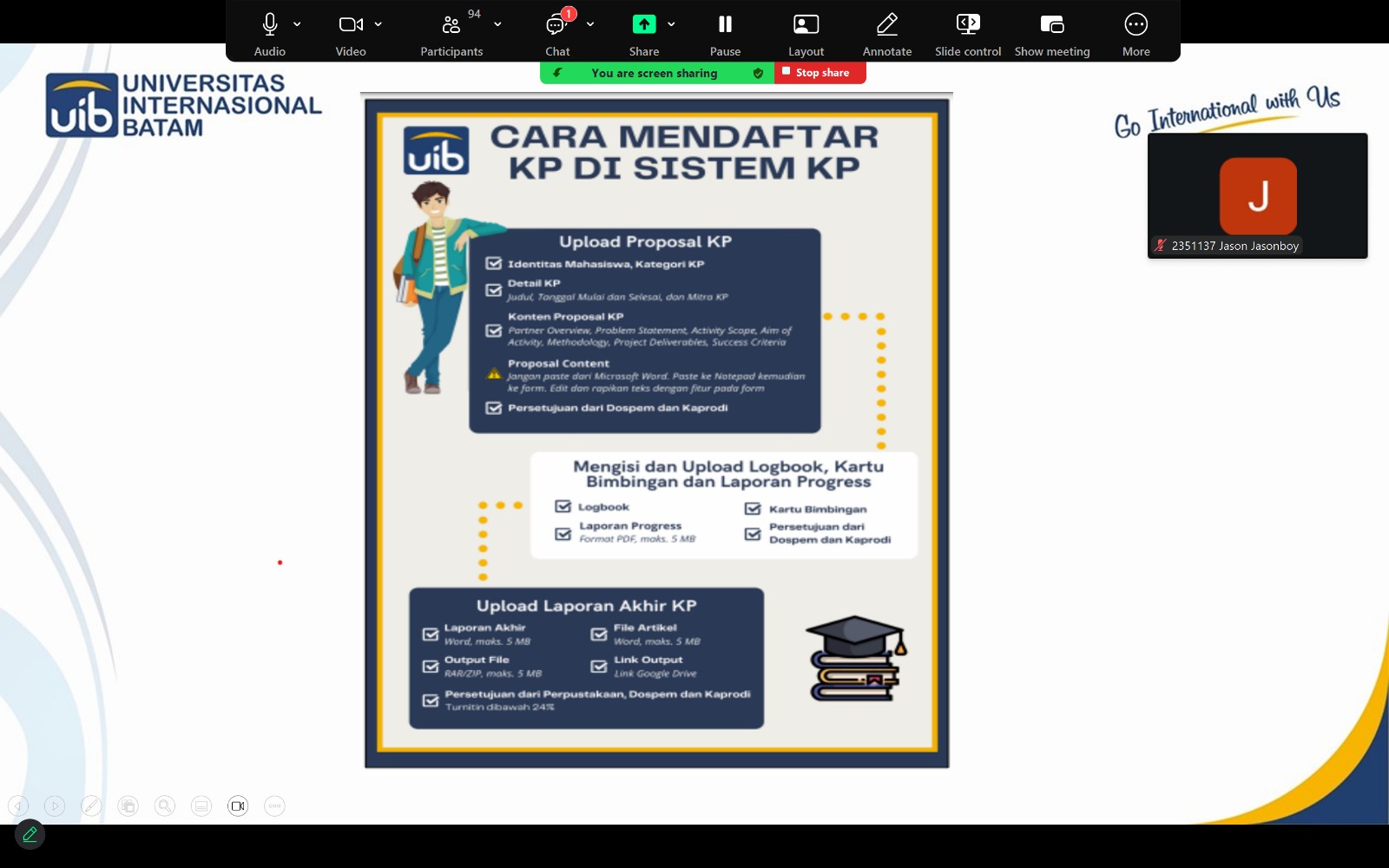1389x868 pixels.
Task: Select the Annotate pencil tool
Action: (x=886, y=24)
